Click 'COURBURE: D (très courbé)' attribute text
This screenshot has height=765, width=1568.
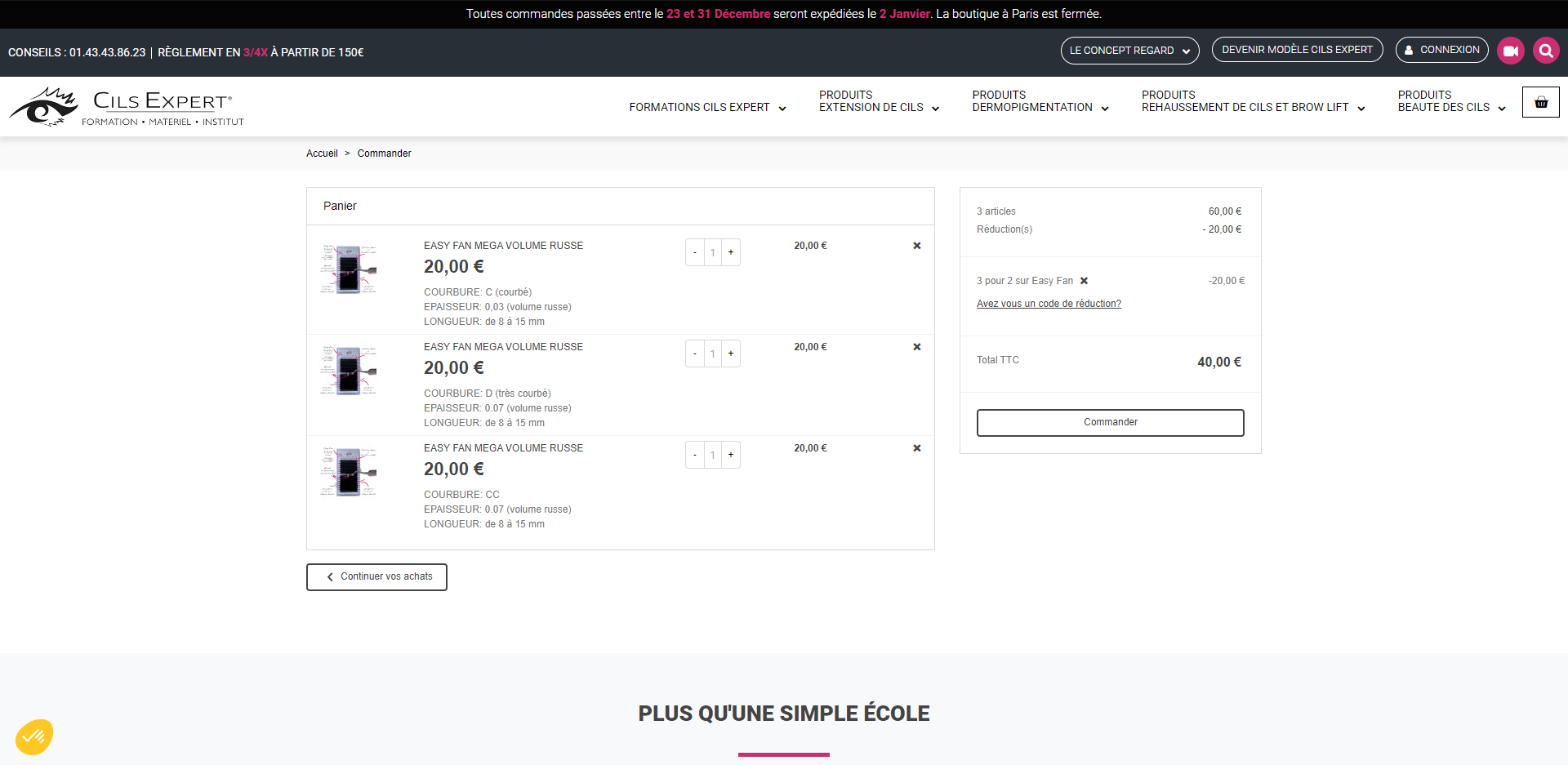tap(488, 394)
